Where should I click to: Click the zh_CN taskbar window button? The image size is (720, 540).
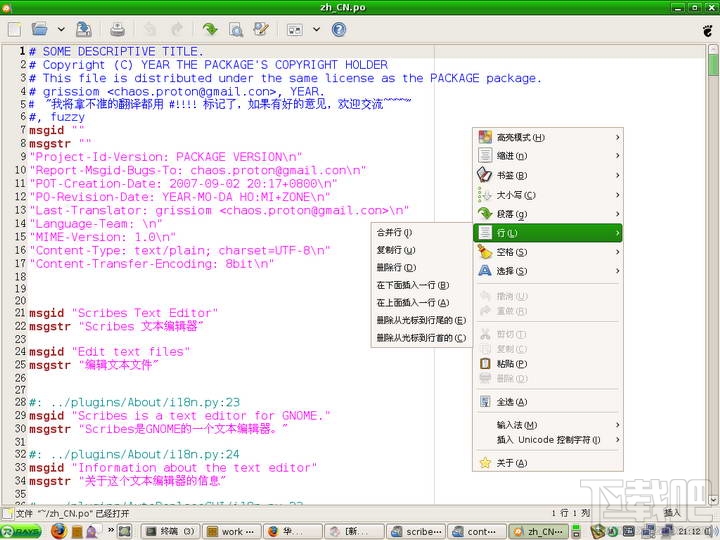pos(538,532)
